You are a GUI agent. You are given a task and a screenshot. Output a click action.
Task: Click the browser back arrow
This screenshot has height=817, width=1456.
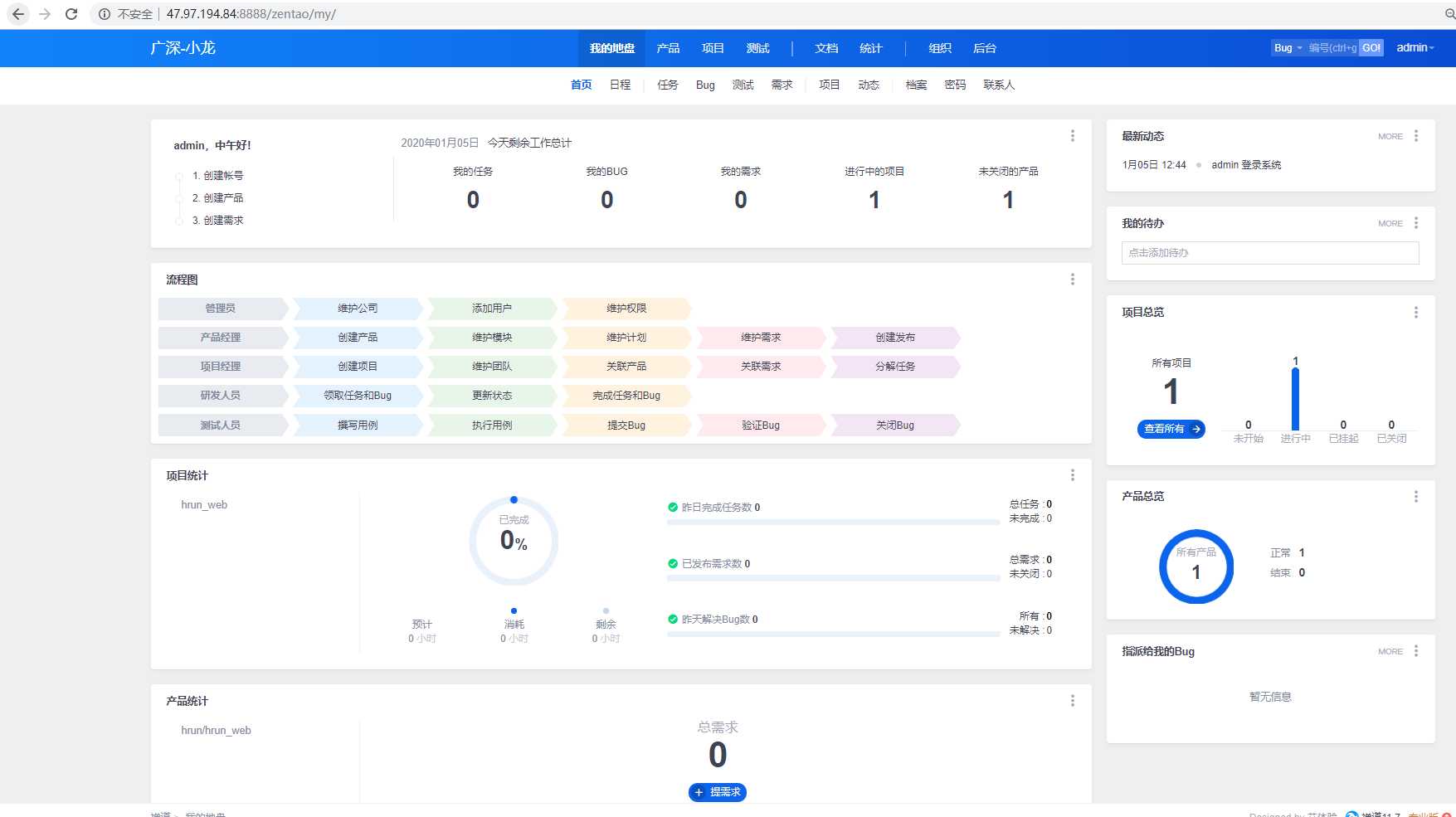(x=18, y=14)
